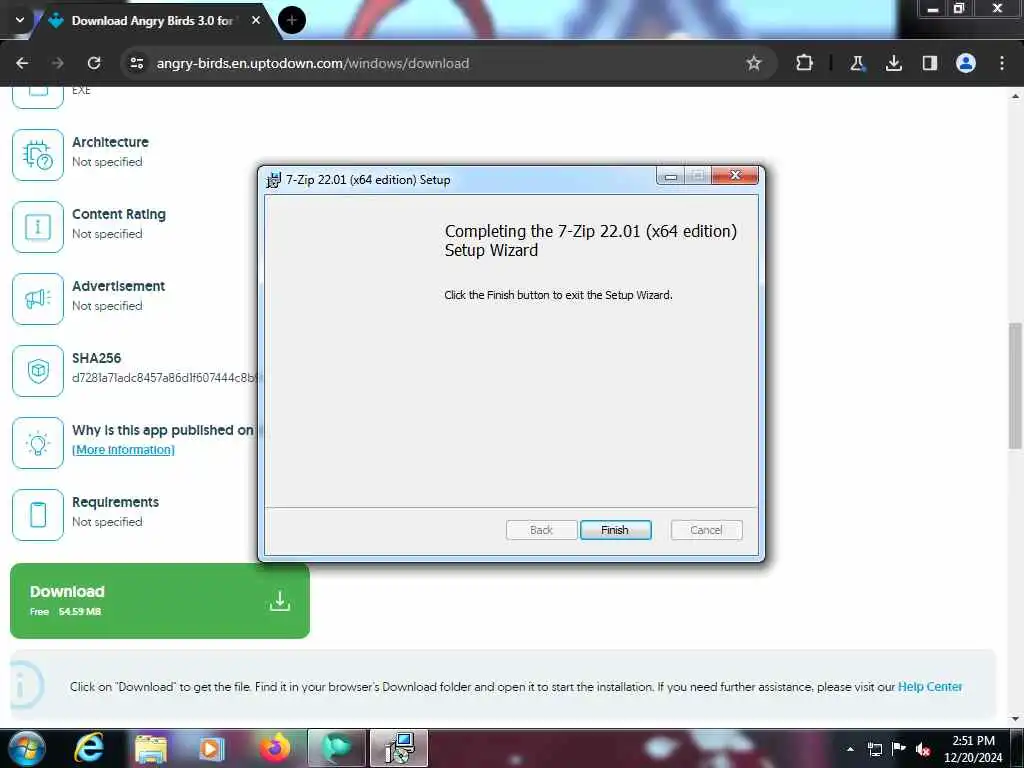The width and height of the screenshot is (1024, 768).
Task: Click the muted volume tray icon
Action: click(x=923, y=749)
